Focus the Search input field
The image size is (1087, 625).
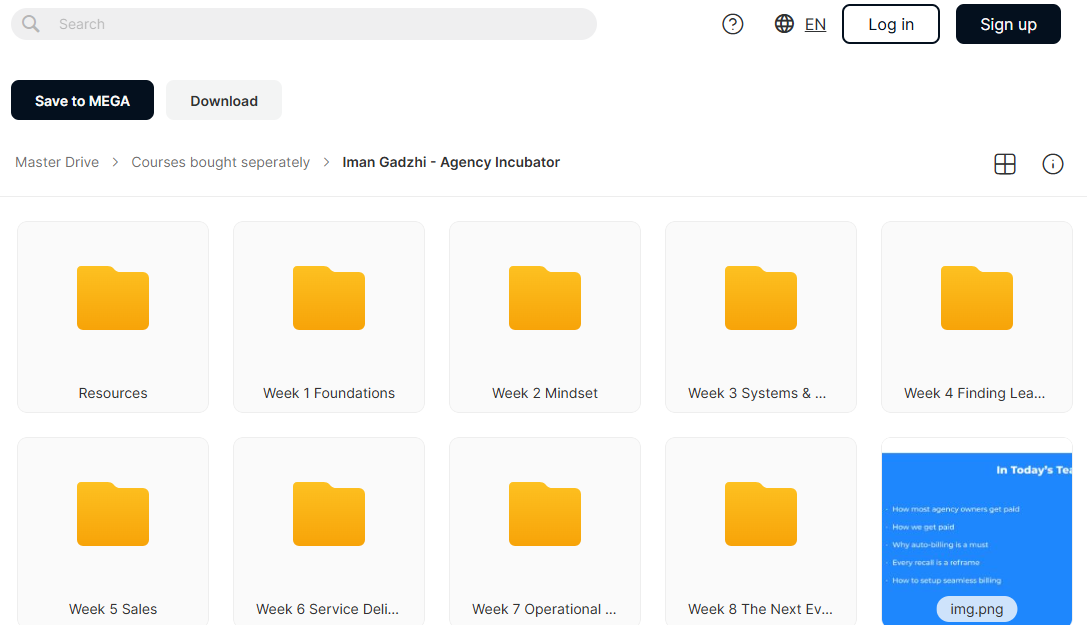[x=304, y=24]
